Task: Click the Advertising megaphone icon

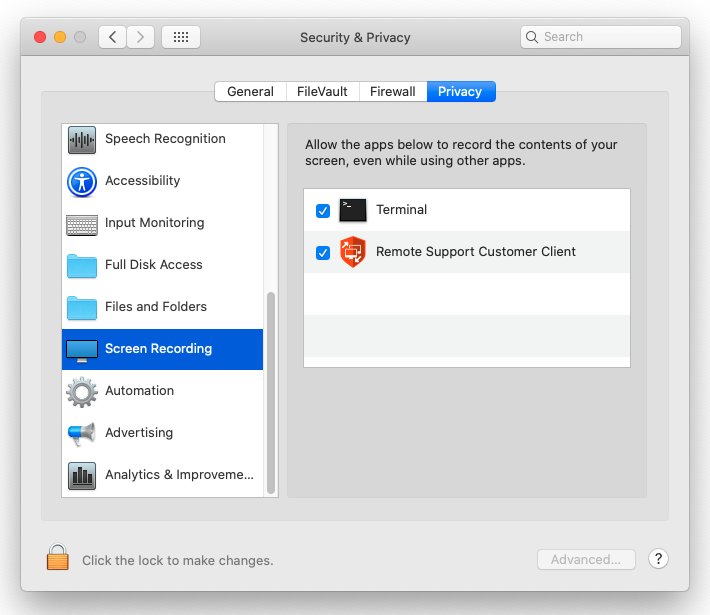Action: tap(82, 434)
